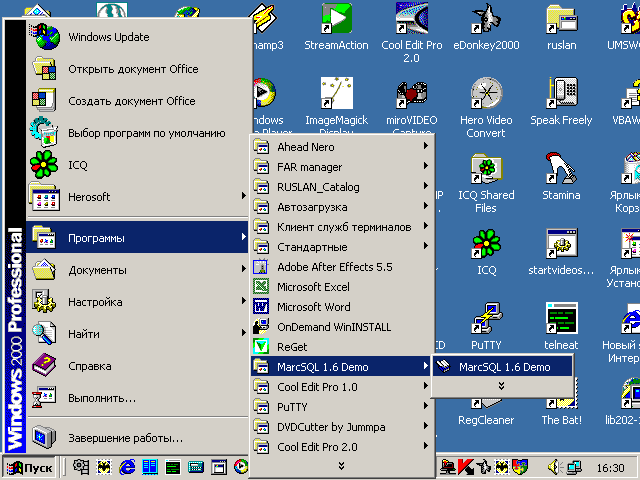Open the Выполнить… run dialog
The image size is (640, 480).
tap(137, 398)
